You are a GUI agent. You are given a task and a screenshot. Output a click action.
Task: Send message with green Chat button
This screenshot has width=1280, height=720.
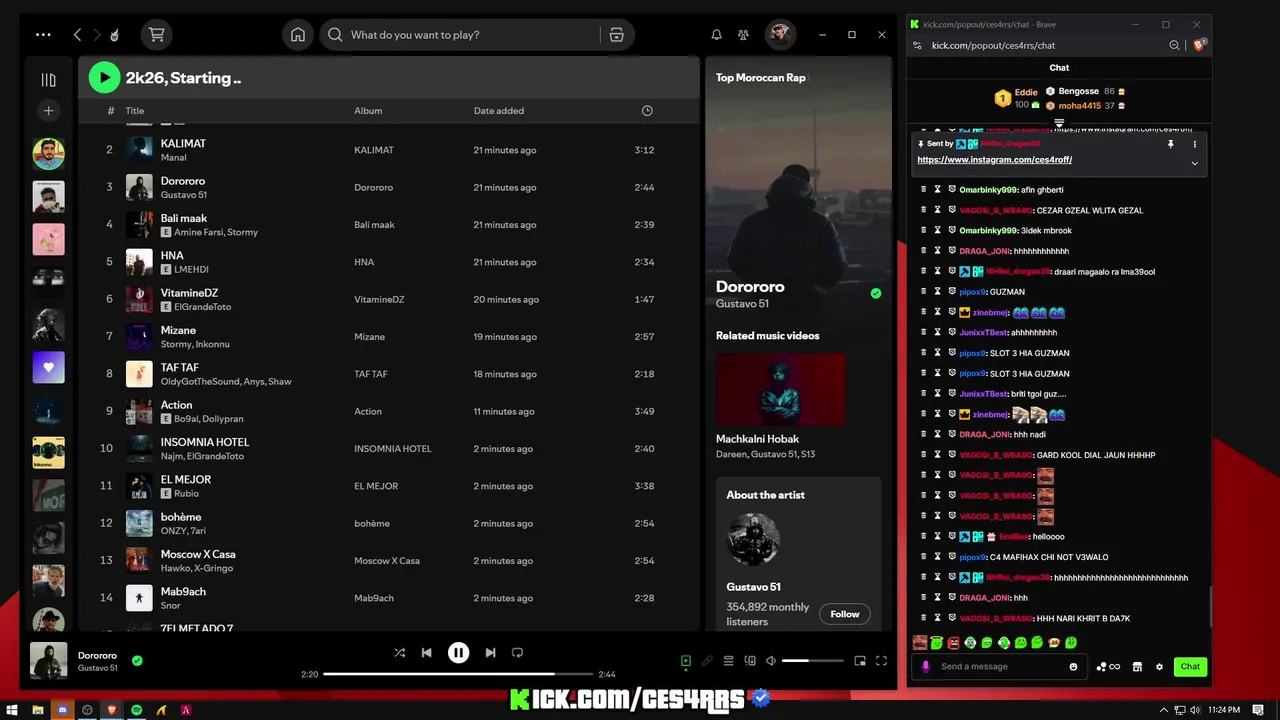click(x=1190, y=667)
